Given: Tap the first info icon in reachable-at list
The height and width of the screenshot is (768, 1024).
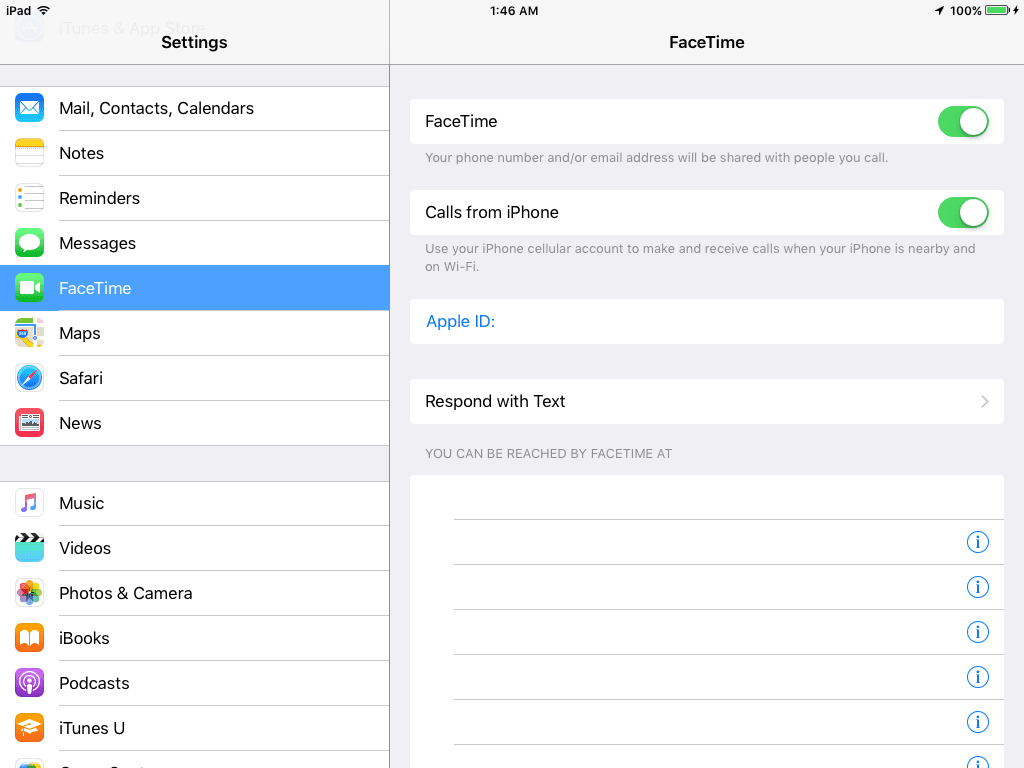Looking at the screenshot, I should coord(978,542).
